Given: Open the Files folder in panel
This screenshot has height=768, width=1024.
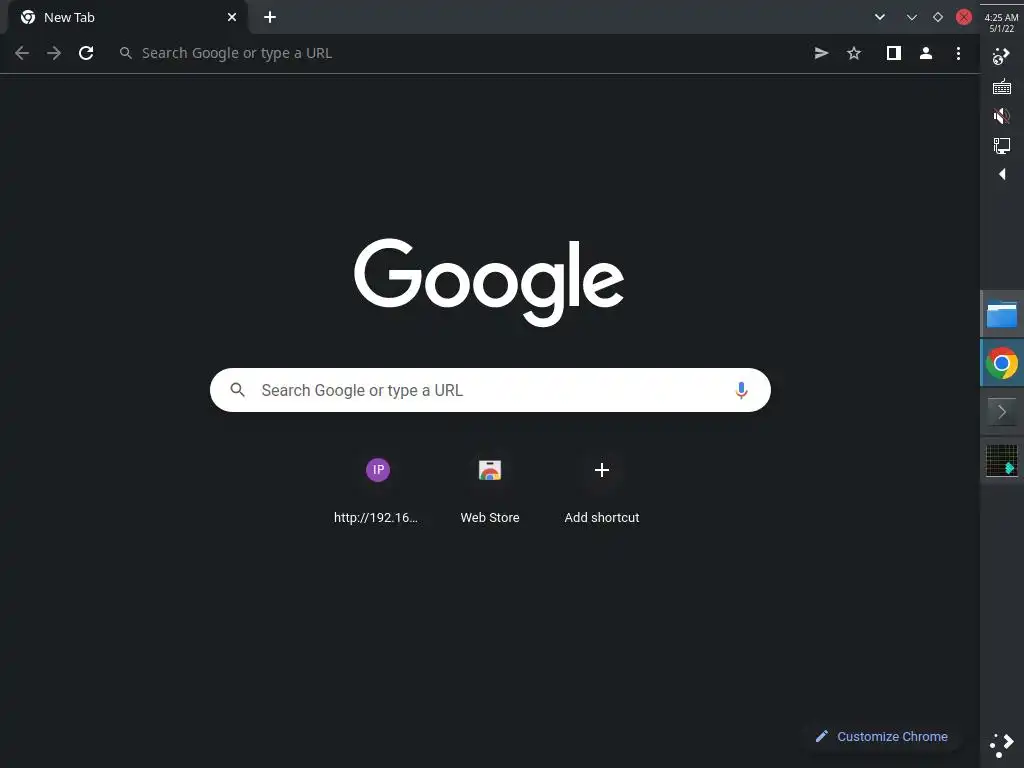Looking at the screenshot, I should [x=1002, y=314].
